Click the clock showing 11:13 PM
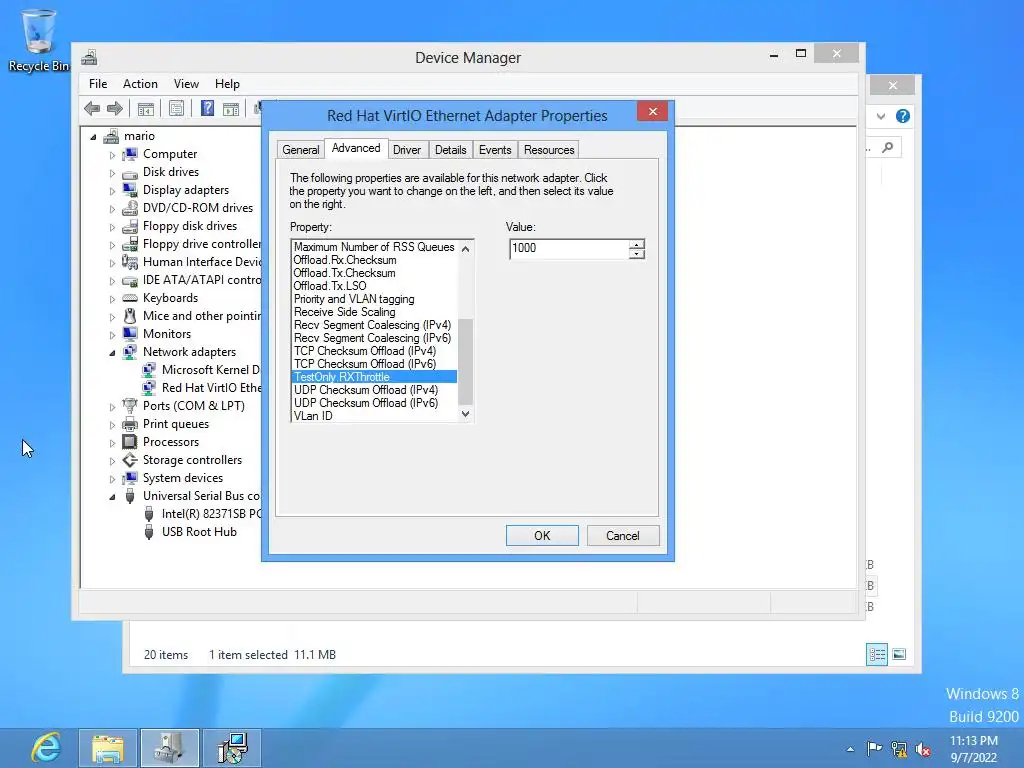 point(974,741)
